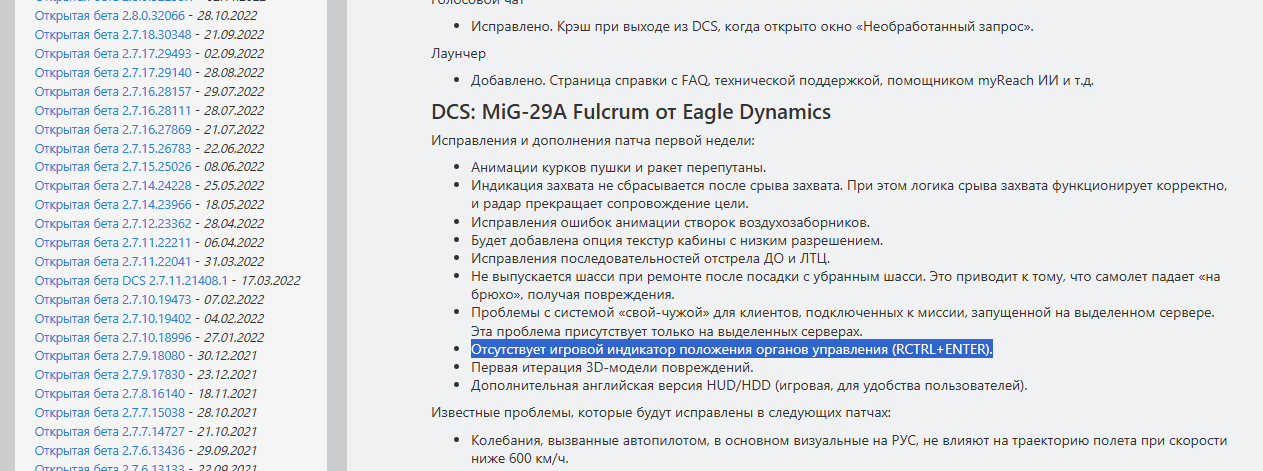This screenshot has width=1263, height=471.
Task: Click the bullet about системой «свой-чужой»
Action: pos(843,321)
